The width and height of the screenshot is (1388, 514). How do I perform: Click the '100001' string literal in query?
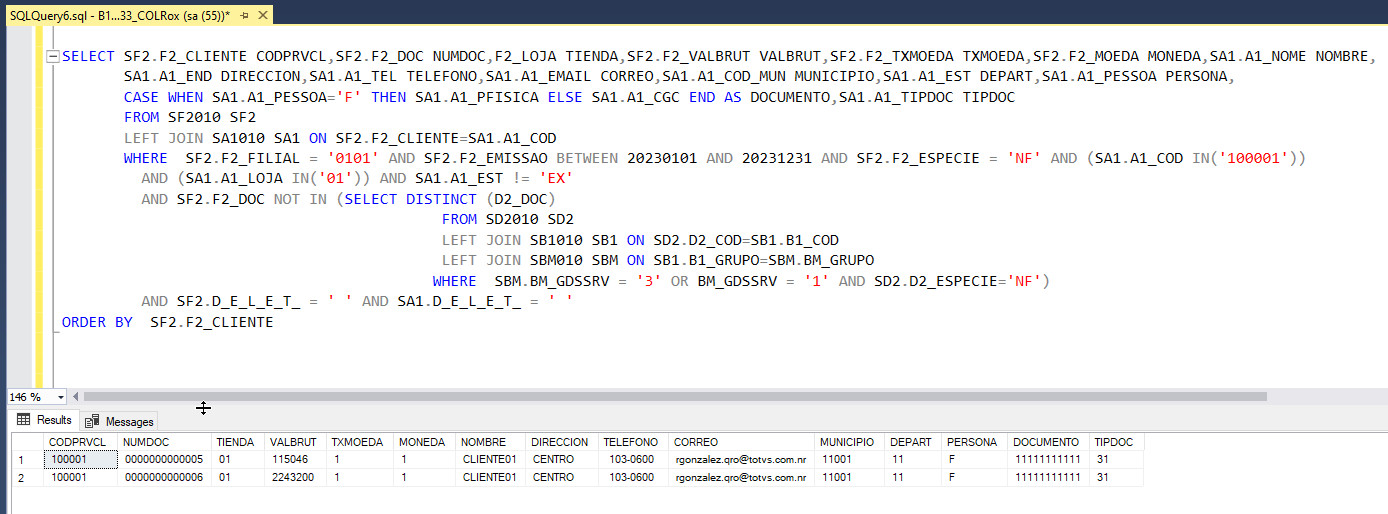(x=1253, y=159)
